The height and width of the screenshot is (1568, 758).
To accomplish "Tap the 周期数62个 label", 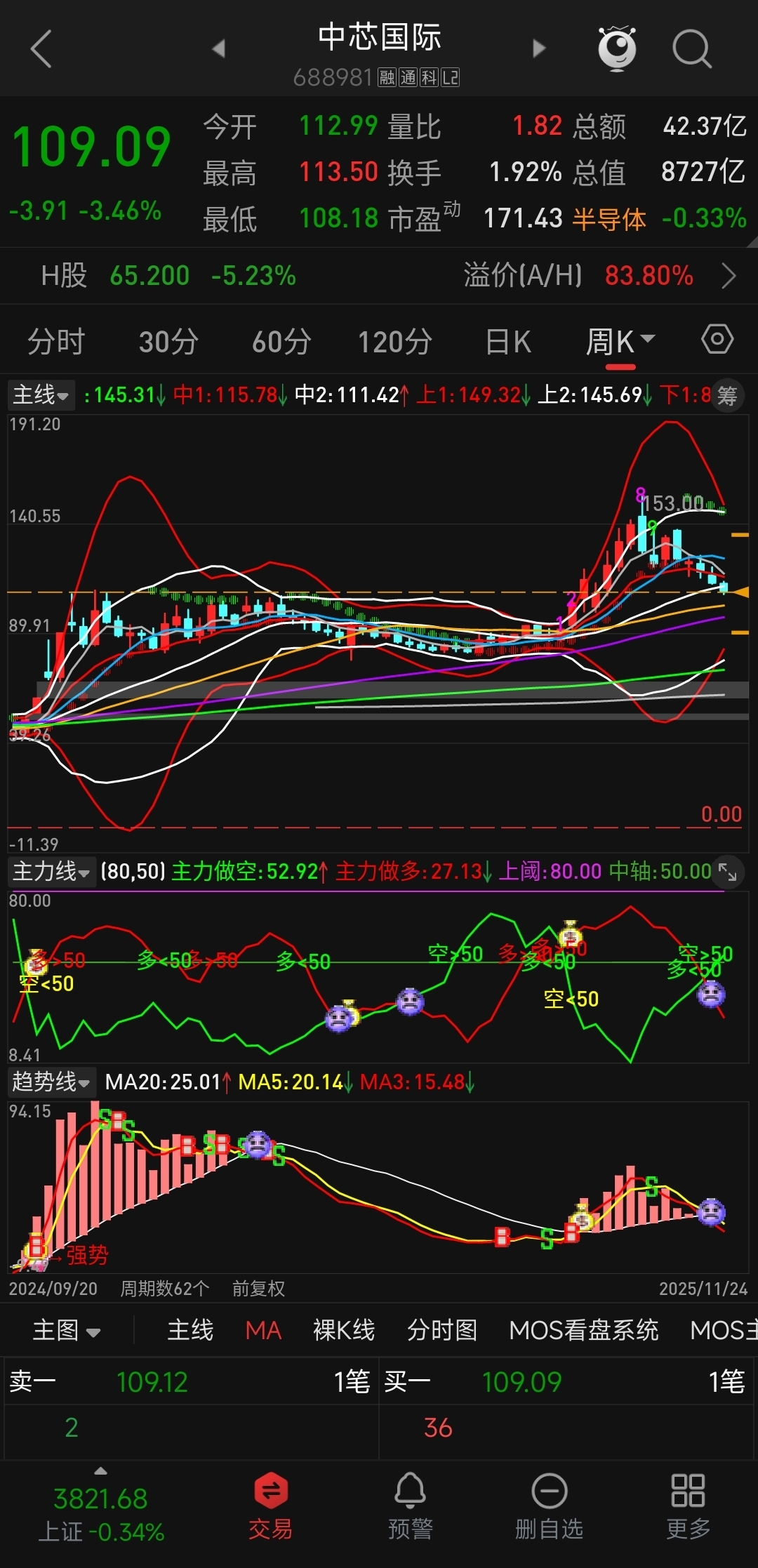I will tap(165, 1289).
